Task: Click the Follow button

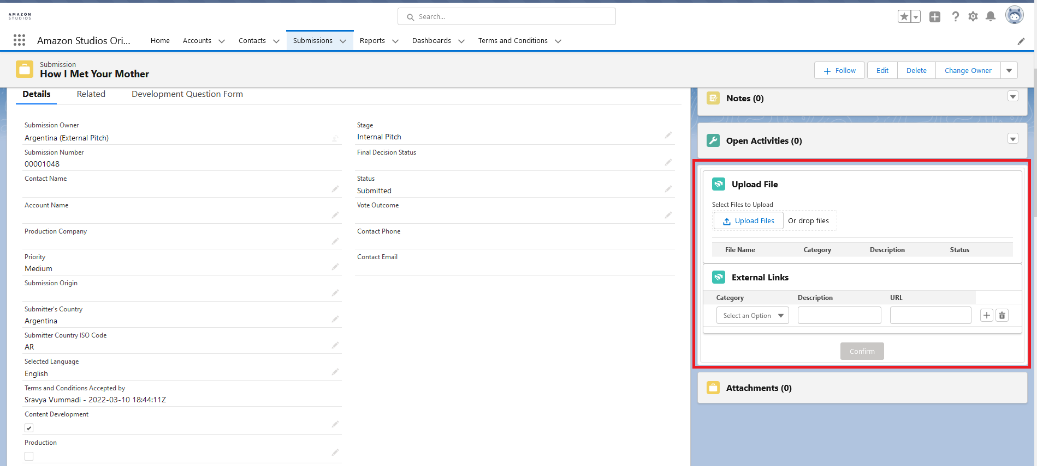Action: (x=840, y=70)
